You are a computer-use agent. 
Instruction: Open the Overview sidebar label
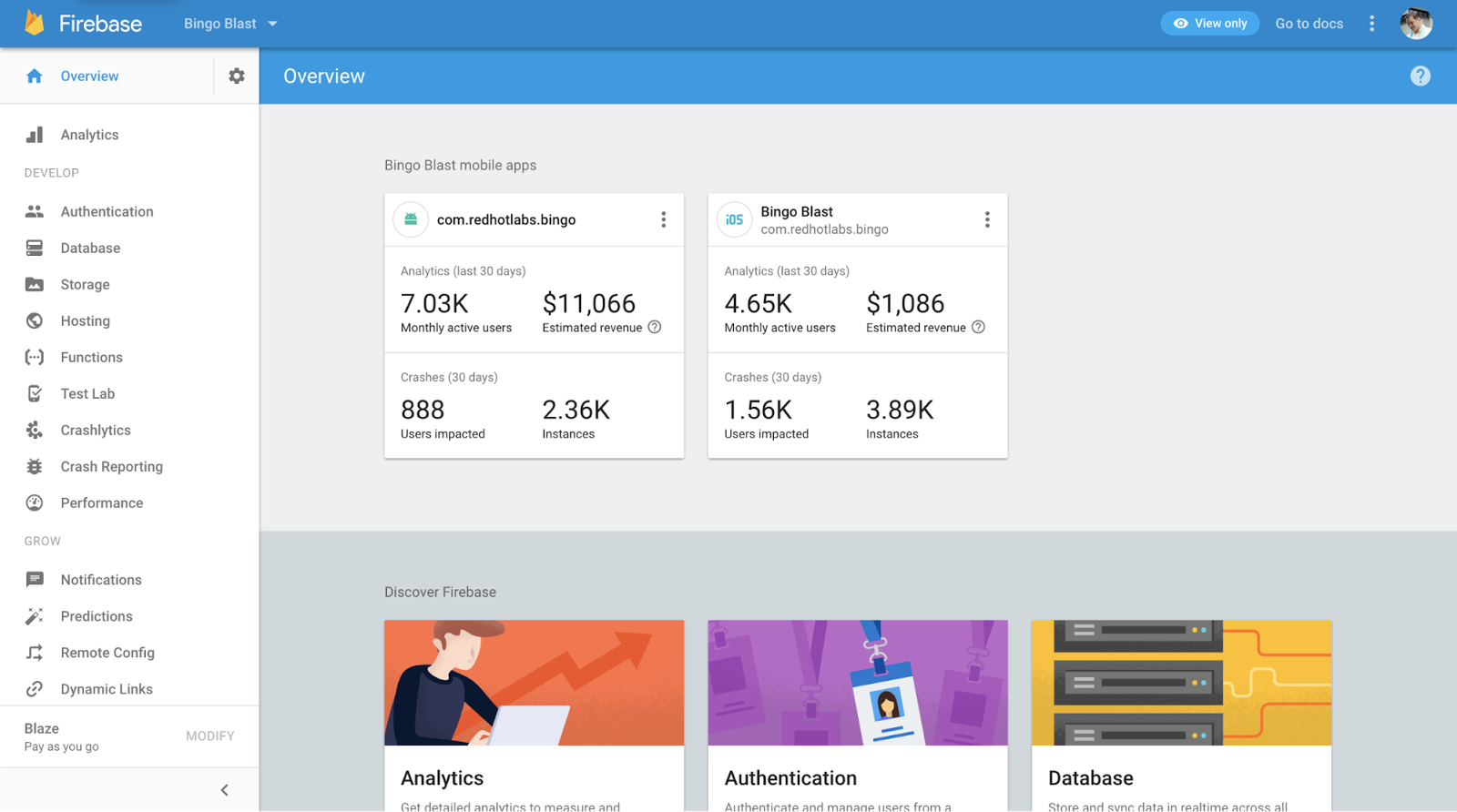coord(89,76)
